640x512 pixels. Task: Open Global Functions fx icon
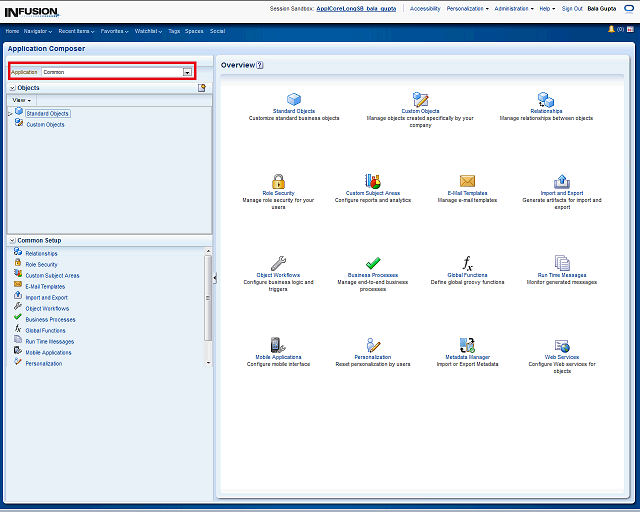(467, 263)
